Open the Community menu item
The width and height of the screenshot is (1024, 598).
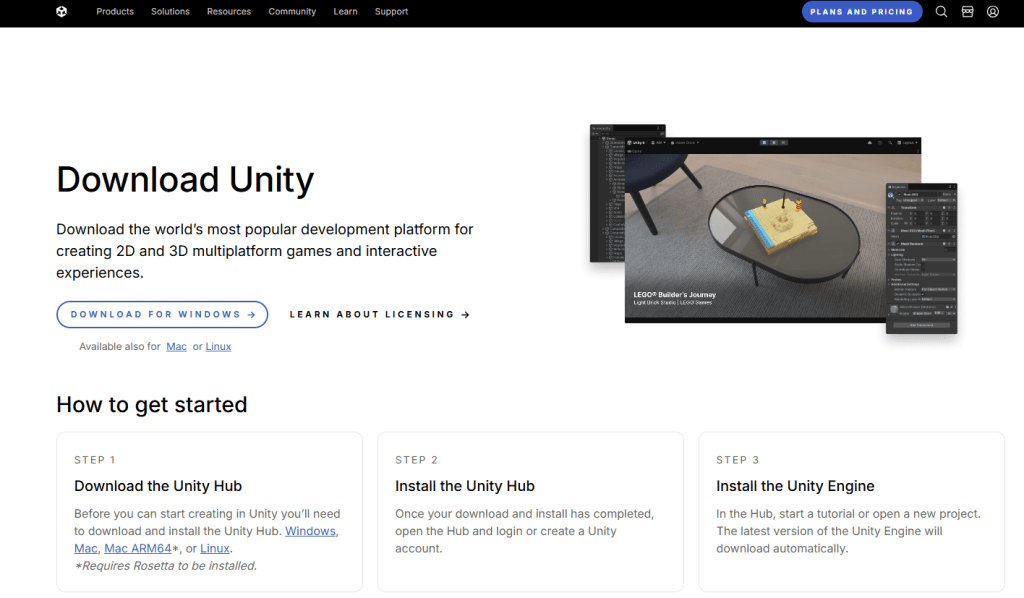click(292, 12)
